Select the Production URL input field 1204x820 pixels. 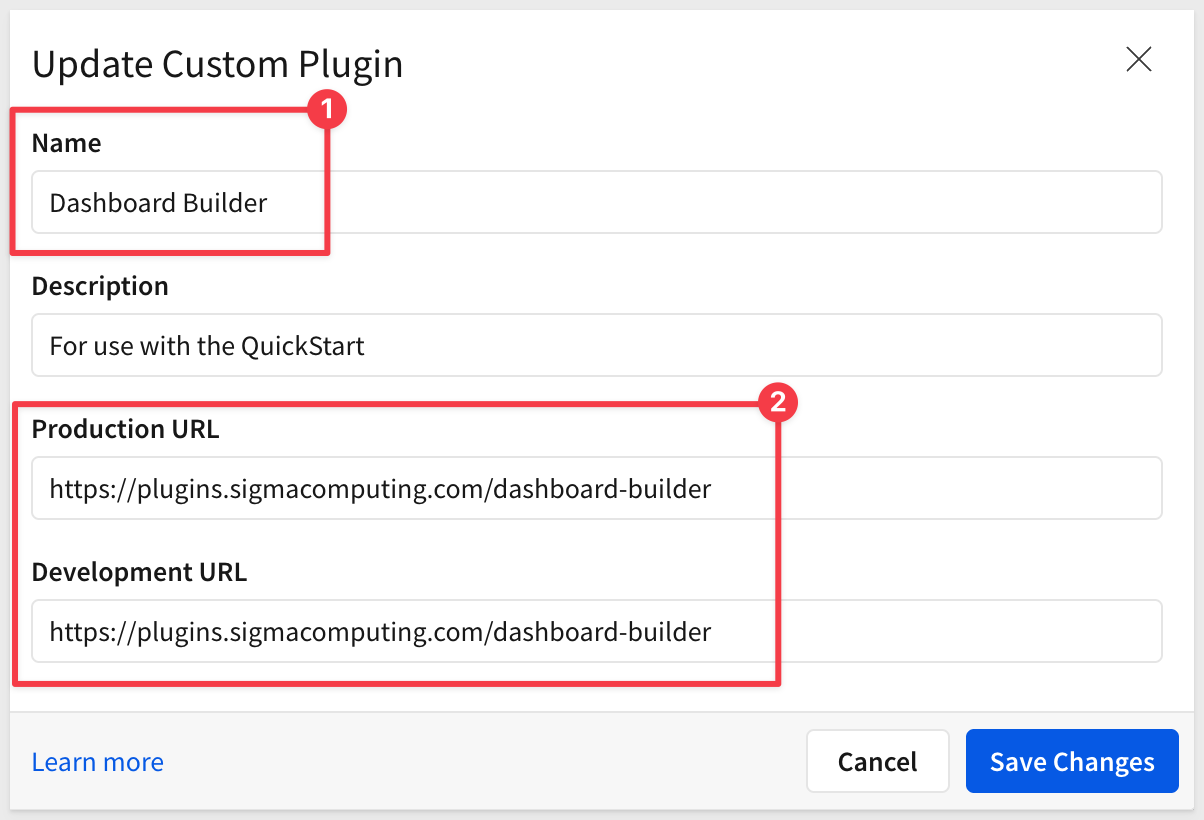(x=900, y=489)
